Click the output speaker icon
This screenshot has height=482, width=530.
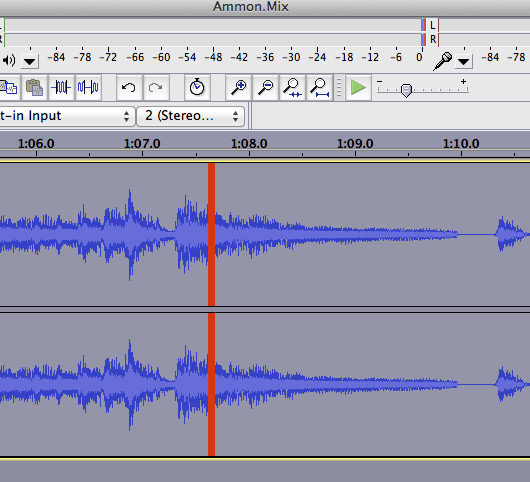click(9, 61)
